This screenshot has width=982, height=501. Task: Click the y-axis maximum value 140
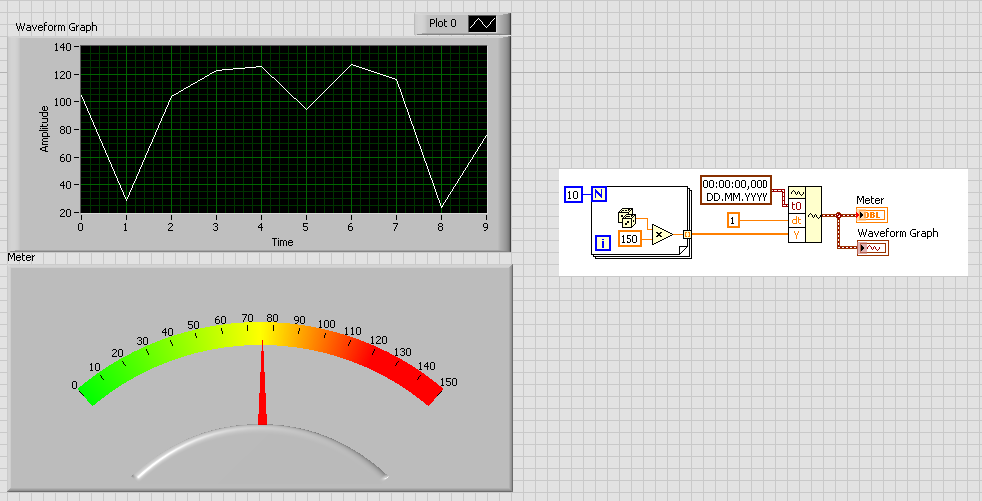[63, 47]
